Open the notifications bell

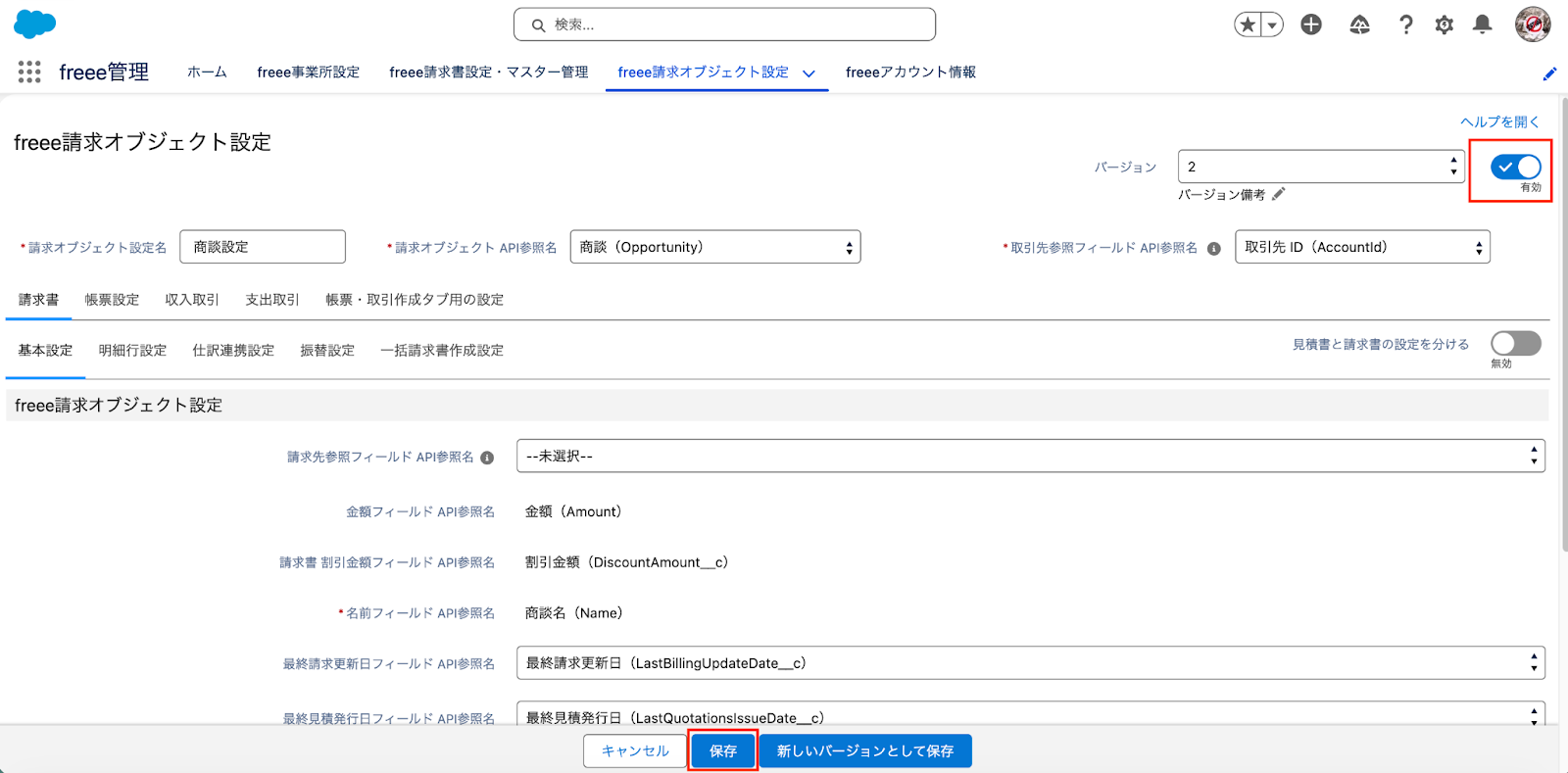click(x=1483, y=24)
